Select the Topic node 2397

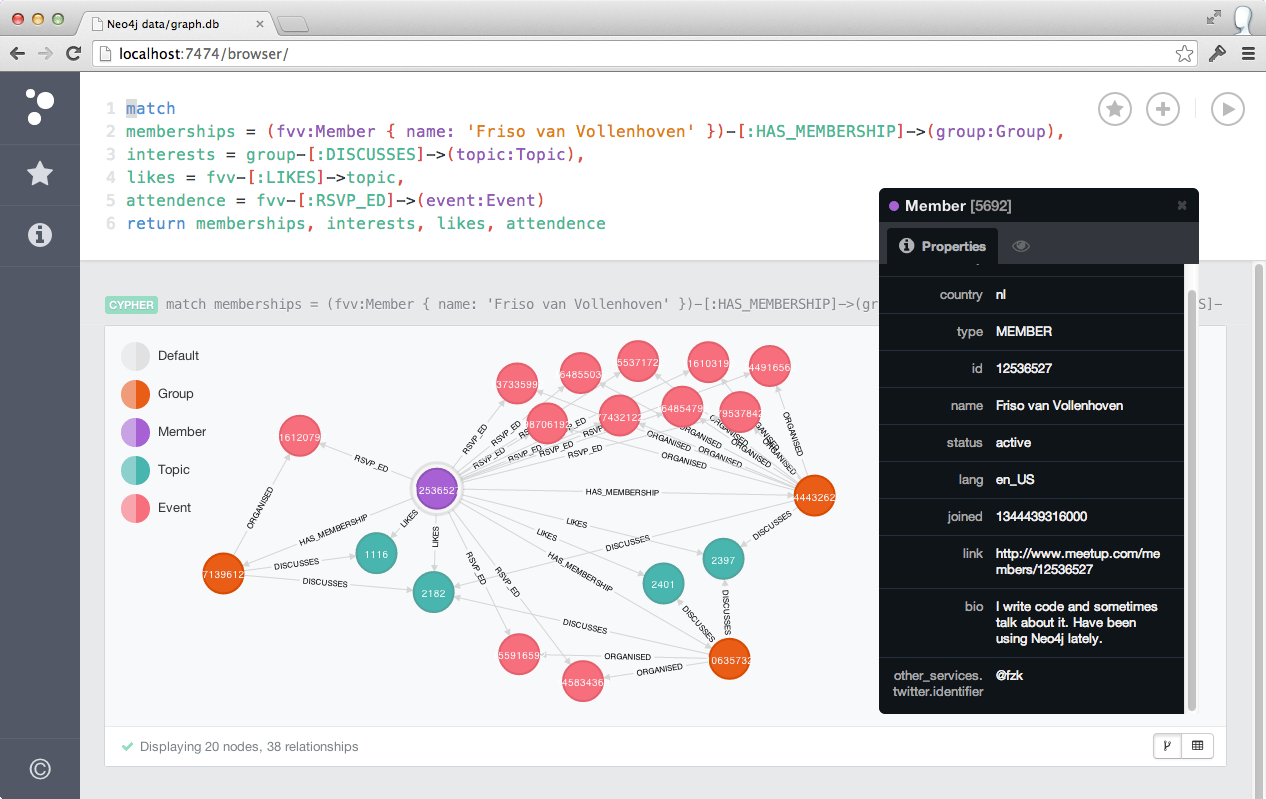(x=724, y=560)
